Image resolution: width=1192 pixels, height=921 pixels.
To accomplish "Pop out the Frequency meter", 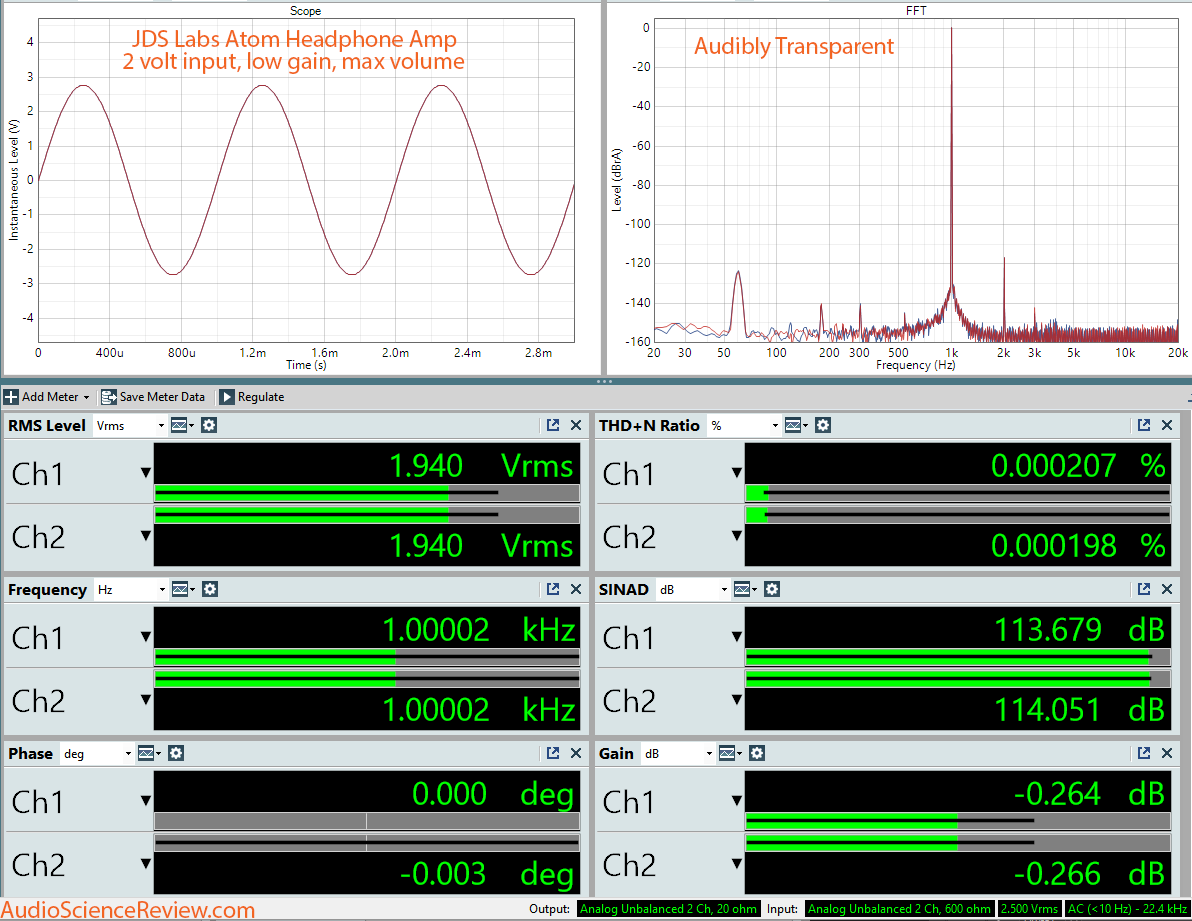I will pyautogui.click(x=553, y=589).
